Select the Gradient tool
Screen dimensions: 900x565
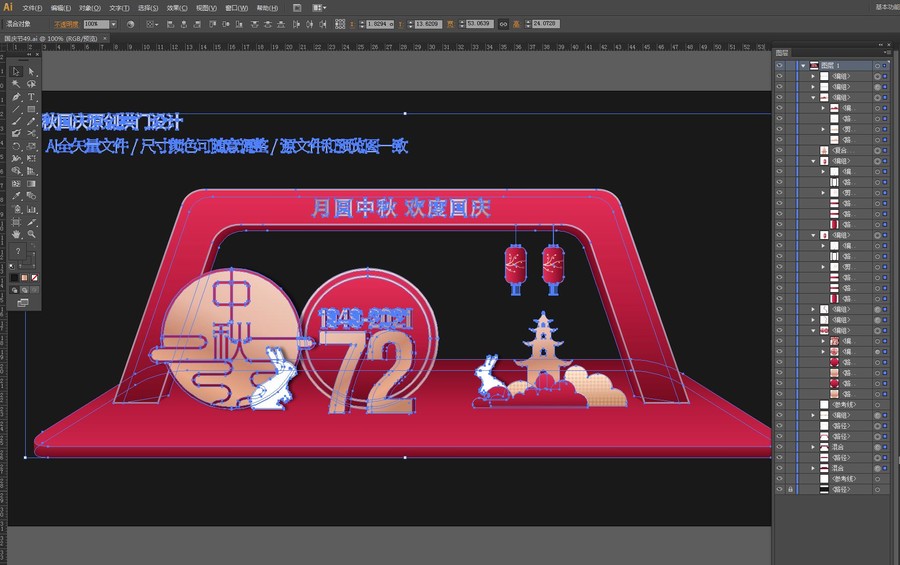[31, 183]
